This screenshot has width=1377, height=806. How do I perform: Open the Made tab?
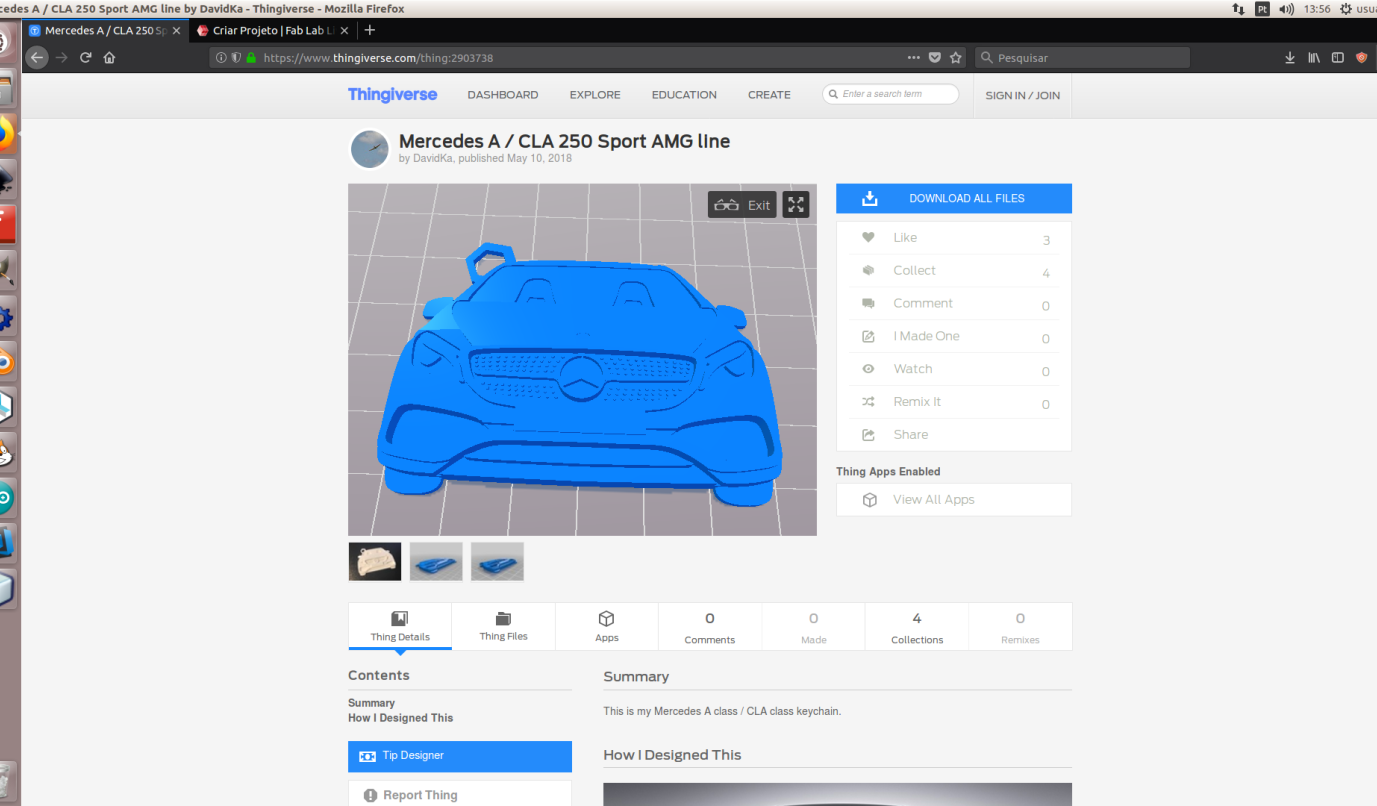point(814,626)
